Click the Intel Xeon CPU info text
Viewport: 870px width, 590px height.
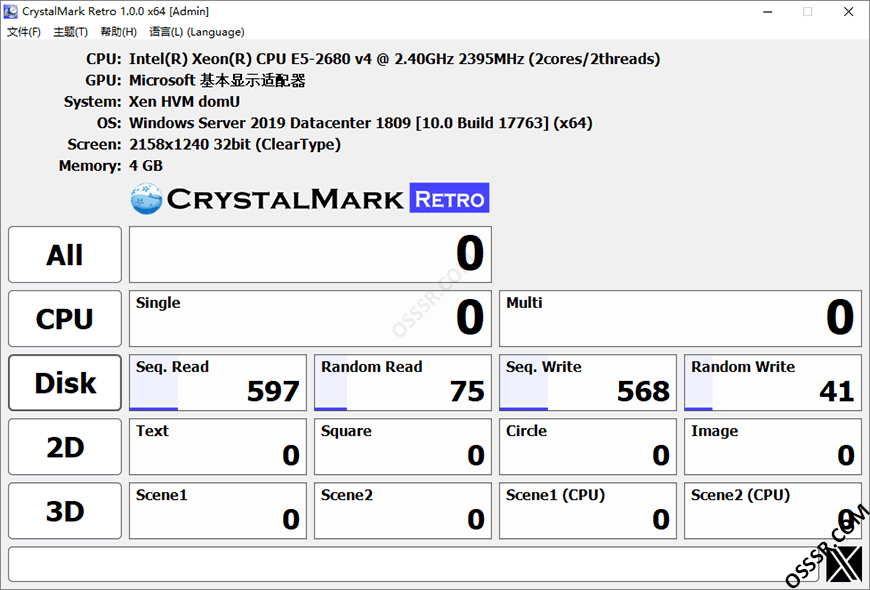(394, 59)
